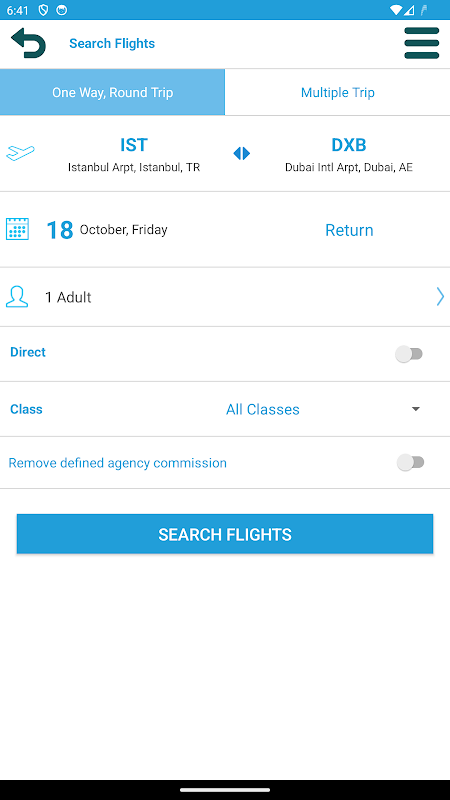Add a Return date
The width and height of the screenshot is (450, 800).
point(349,230)
